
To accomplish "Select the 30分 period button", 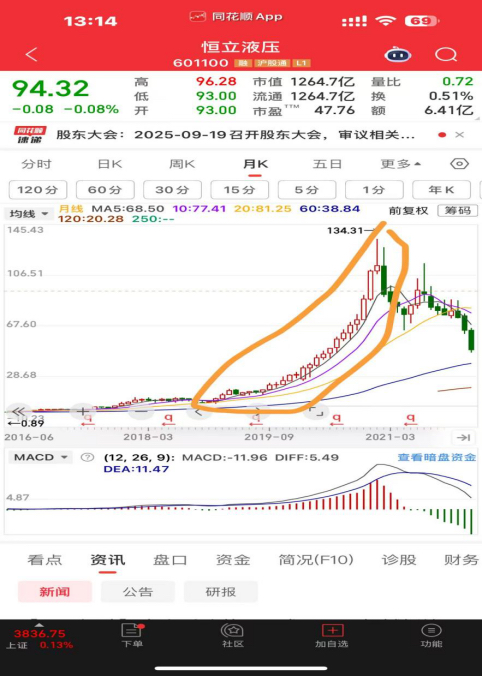I will [x=172, y=190].
